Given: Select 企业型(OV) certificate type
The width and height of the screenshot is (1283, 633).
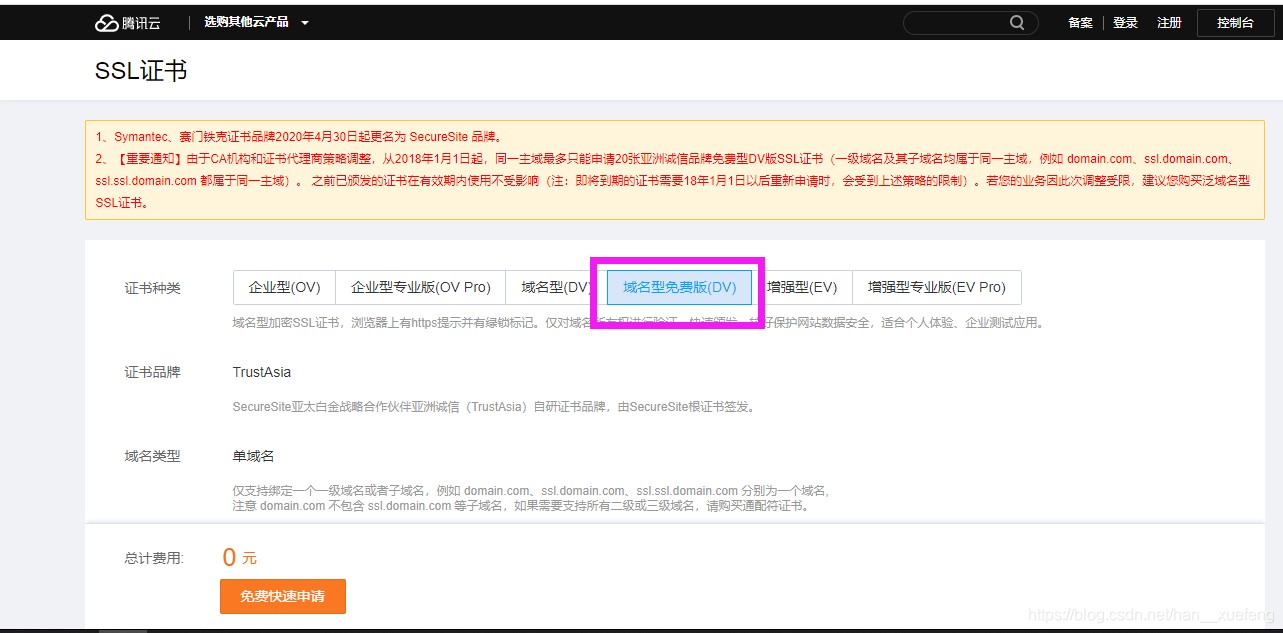Looking at the screenshot, I should coord(284,287).
